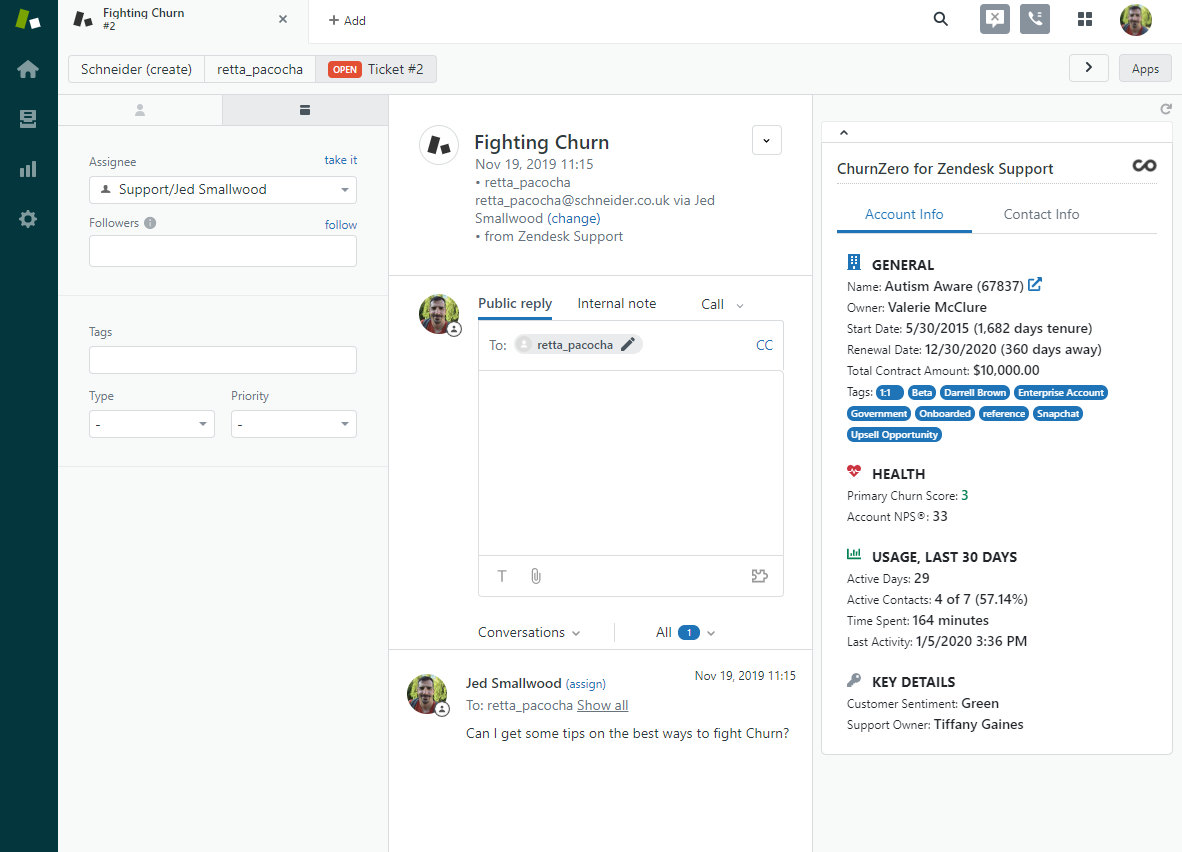Edit recipient retta_pacocha pencil icon

pos(628,345)
